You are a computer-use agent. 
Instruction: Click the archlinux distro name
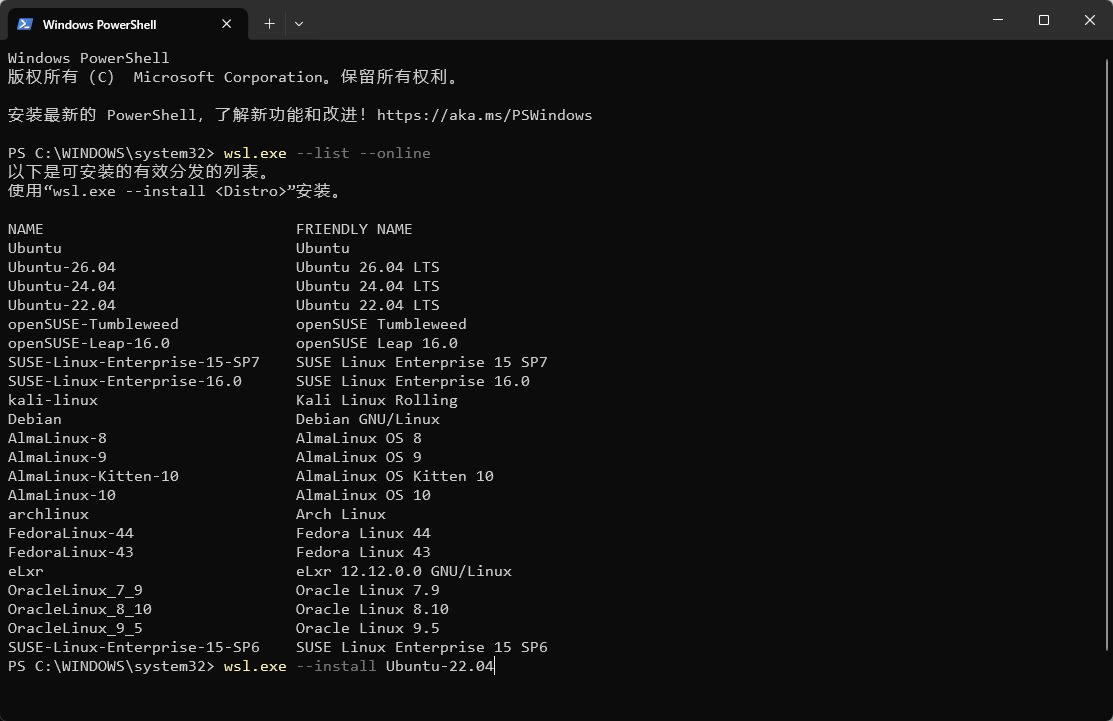click(48, 514)
